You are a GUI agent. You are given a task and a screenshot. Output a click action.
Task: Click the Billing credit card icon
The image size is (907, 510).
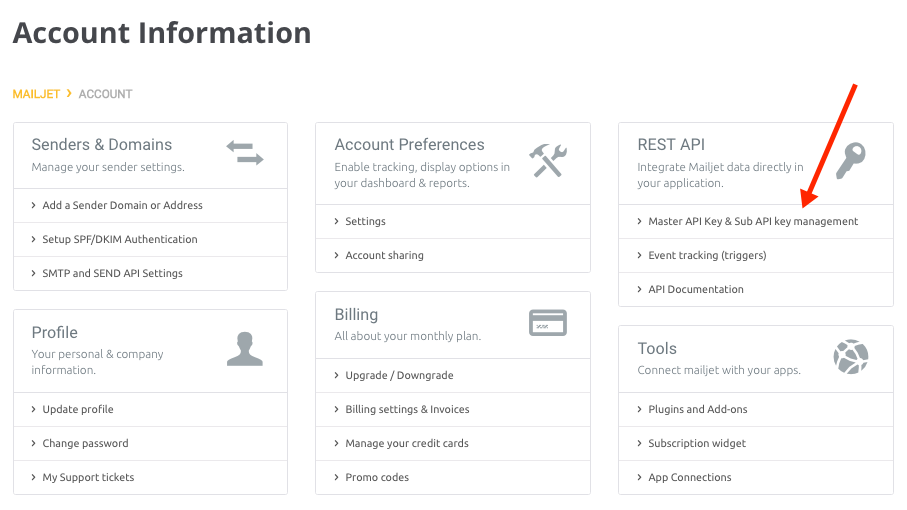tap(548, 323)
